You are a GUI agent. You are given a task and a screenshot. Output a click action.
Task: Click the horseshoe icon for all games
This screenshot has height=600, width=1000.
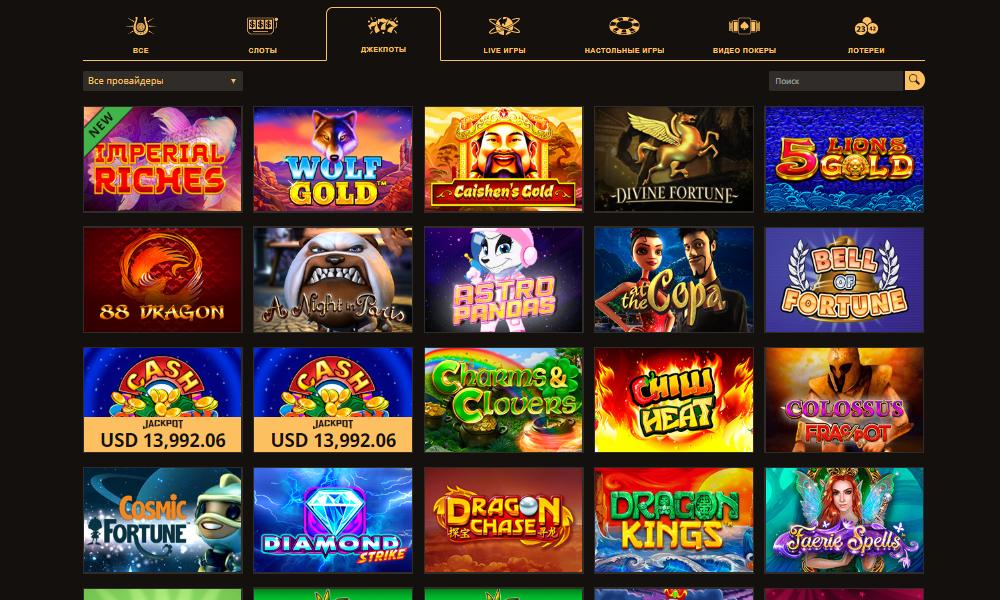(140, 26)
